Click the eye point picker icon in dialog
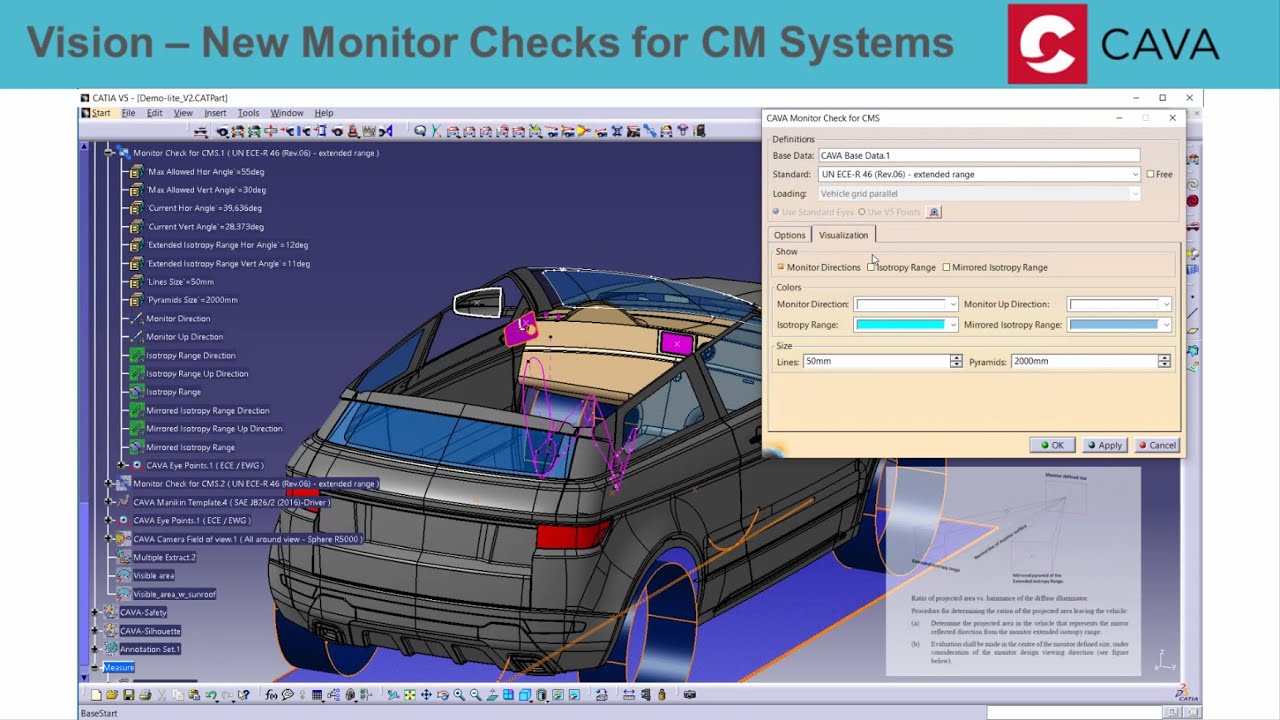This screenshot has height=720, width=1280. [x=934, y=212]
